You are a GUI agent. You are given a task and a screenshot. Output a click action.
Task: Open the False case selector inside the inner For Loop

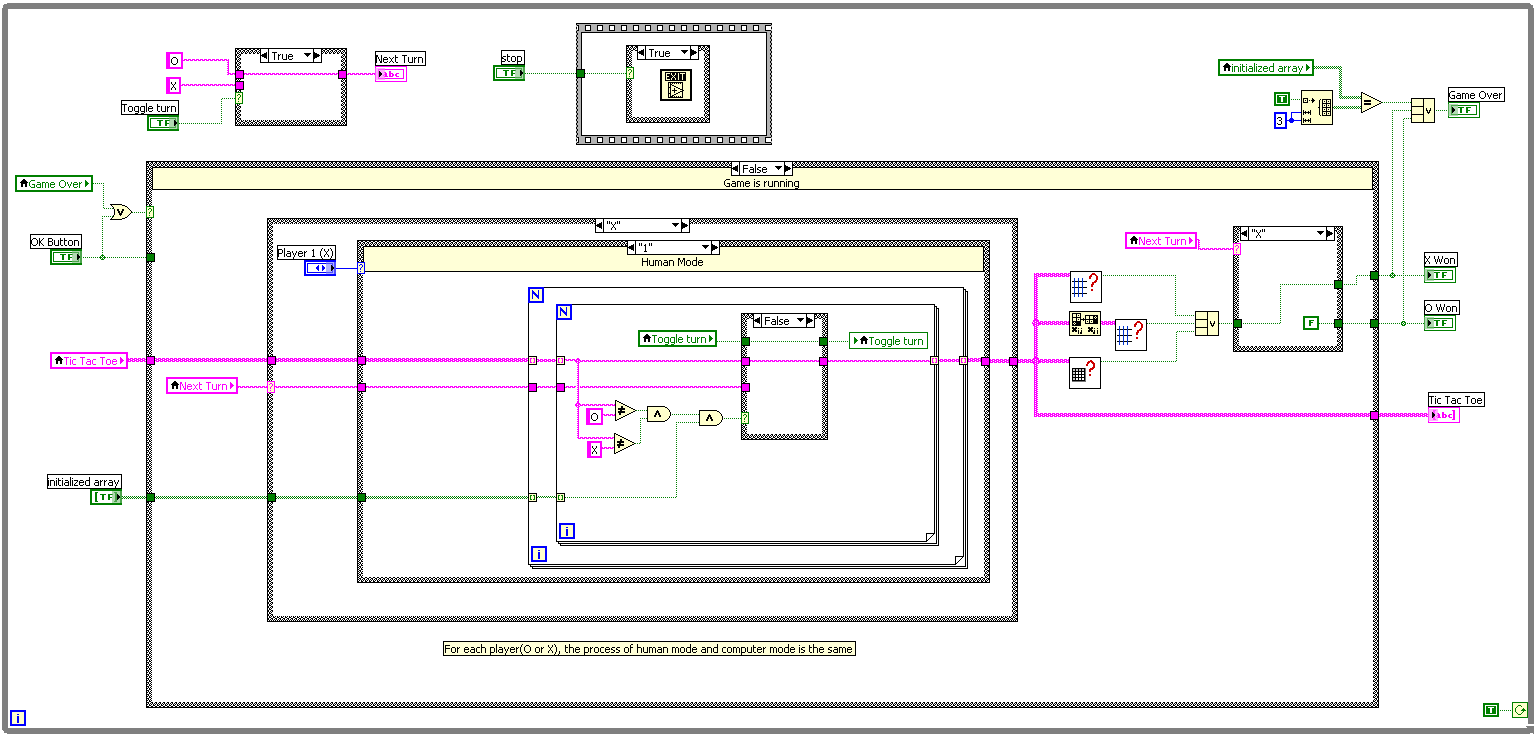click(784, 321)
